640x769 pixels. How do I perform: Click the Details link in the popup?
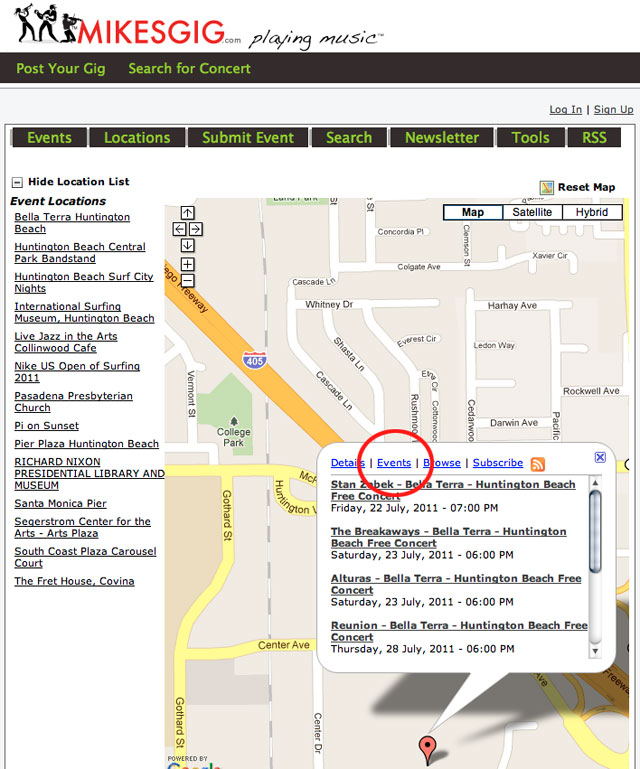click(348, 463)
